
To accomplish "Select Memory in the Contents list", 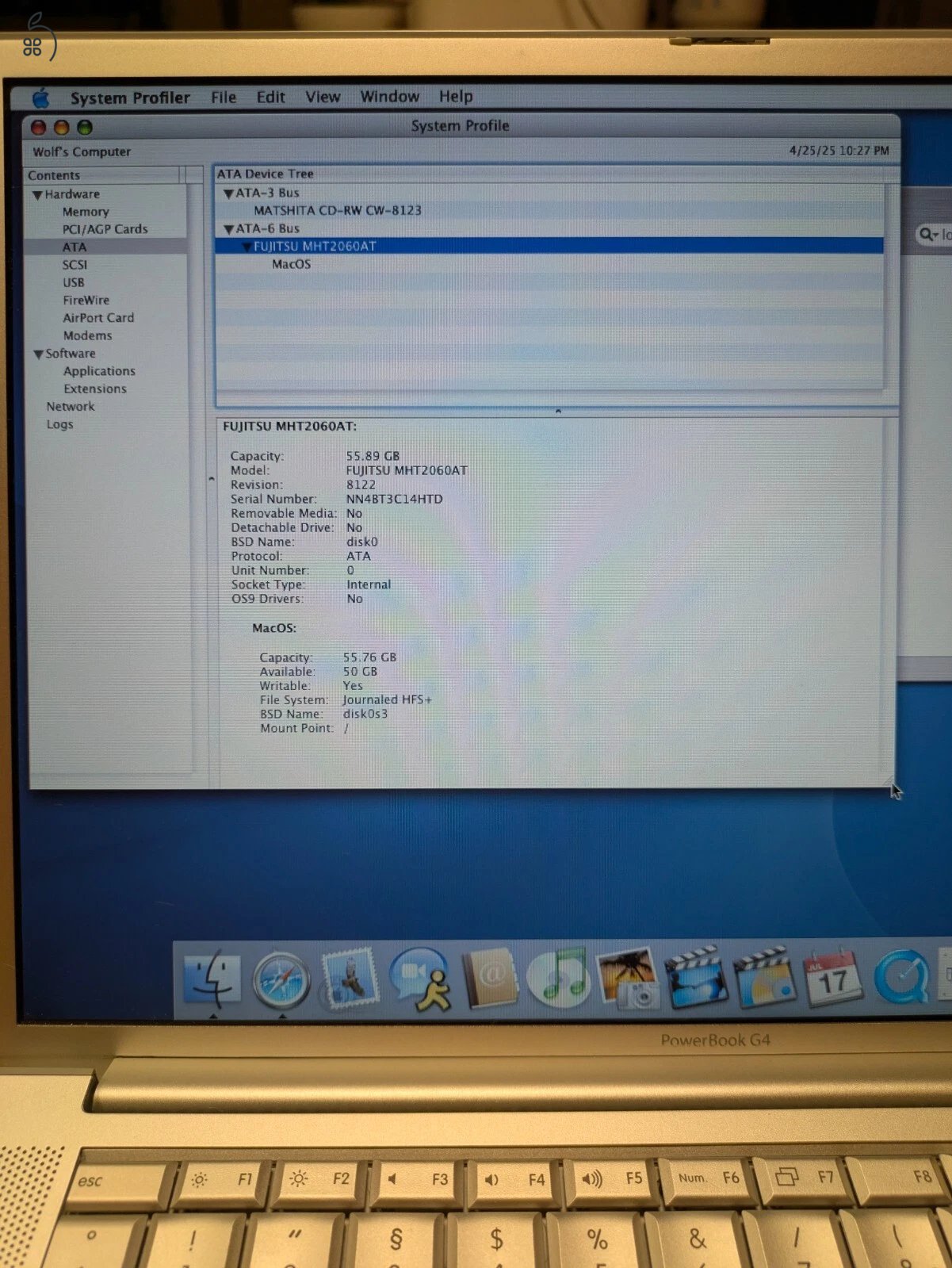I will pyautogui.click(x=86, y=212).
